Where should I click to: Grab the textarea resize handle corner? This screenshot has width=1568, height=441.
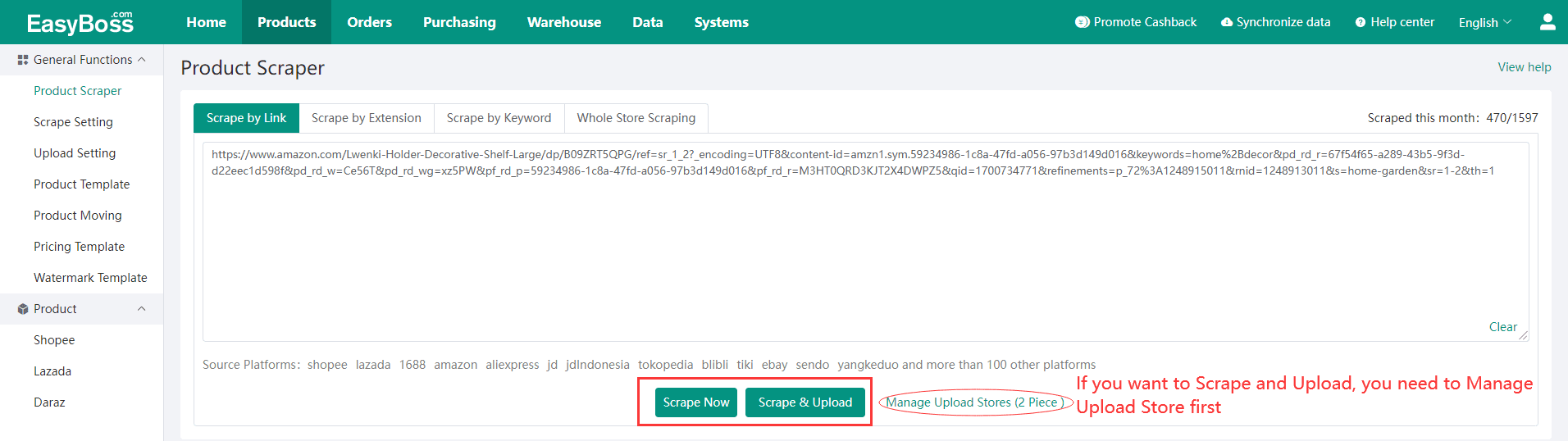tap(1523, 335)
